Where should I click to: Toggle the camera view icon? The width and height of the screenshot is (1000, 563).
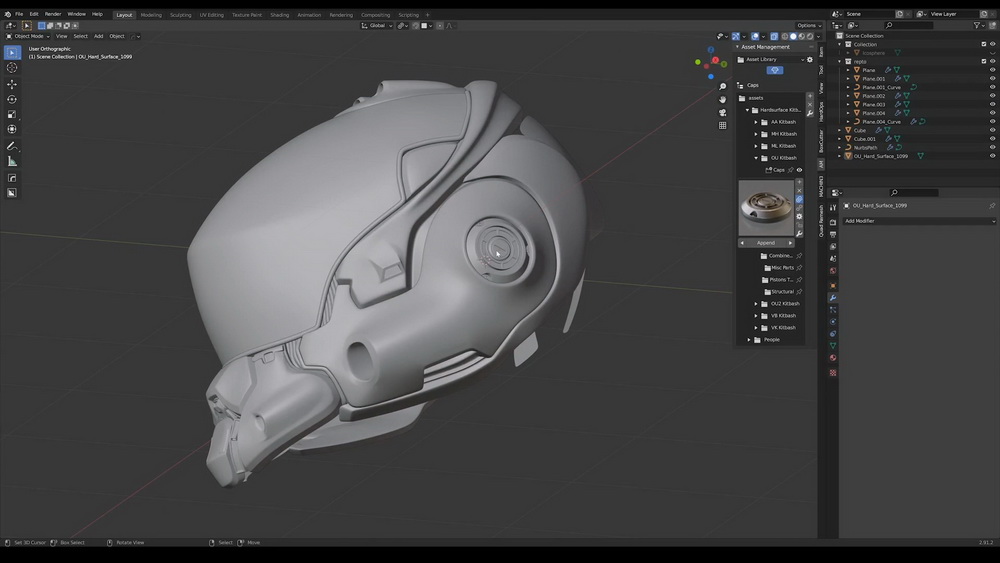click(x=723, y=113)
